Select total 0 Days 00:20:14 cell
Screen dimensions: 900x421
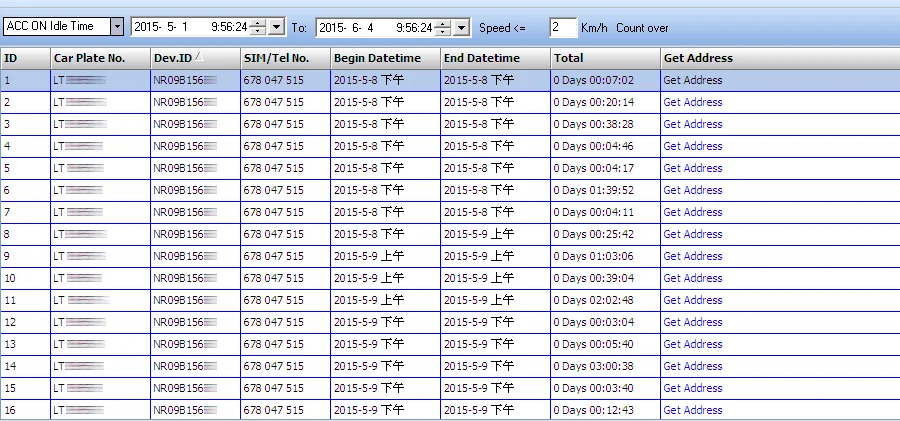pyautogui.click(x=605, y=102)
